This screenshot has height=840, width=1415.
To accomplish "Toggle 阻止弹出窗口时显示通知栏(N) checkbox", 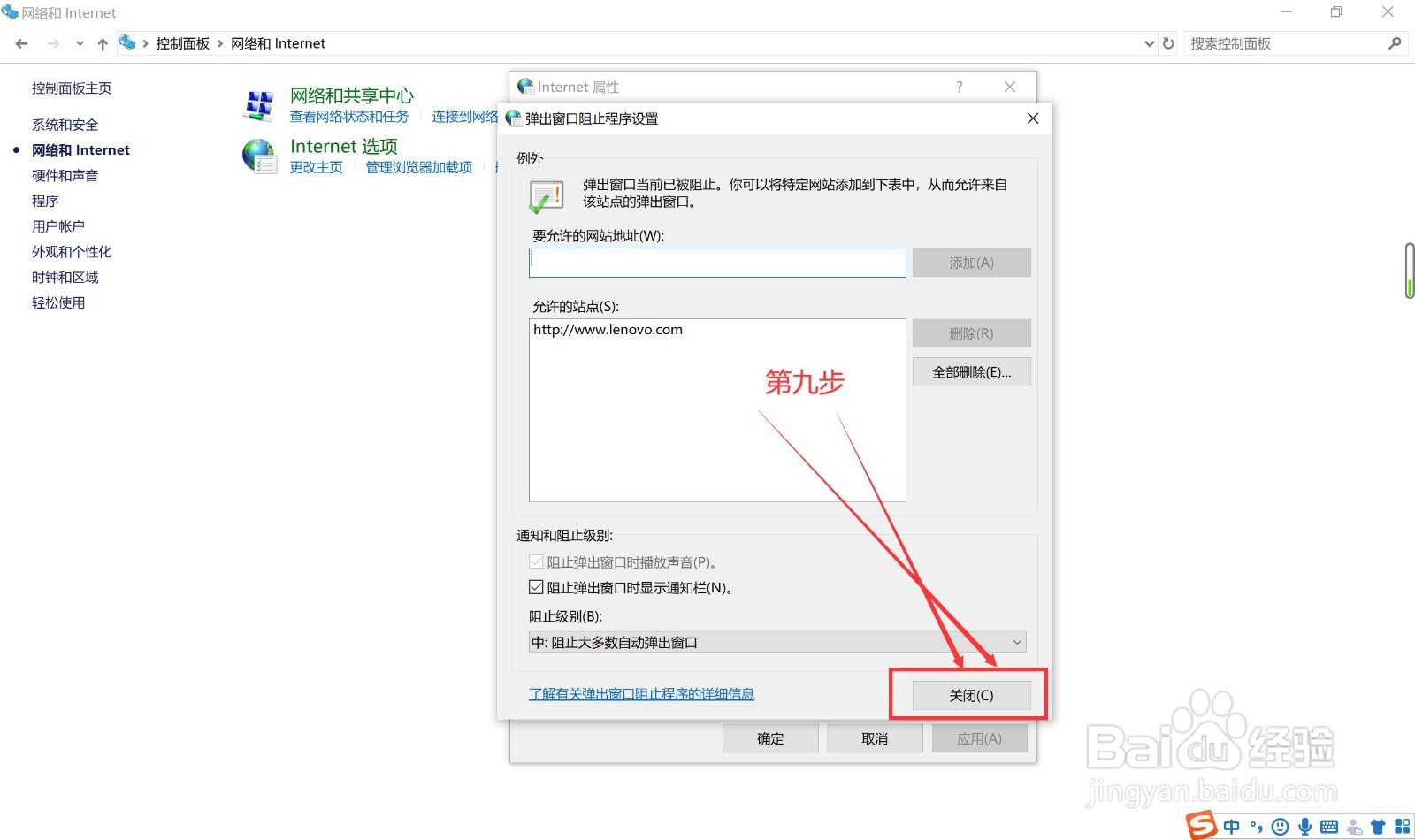I will point(536,586).
